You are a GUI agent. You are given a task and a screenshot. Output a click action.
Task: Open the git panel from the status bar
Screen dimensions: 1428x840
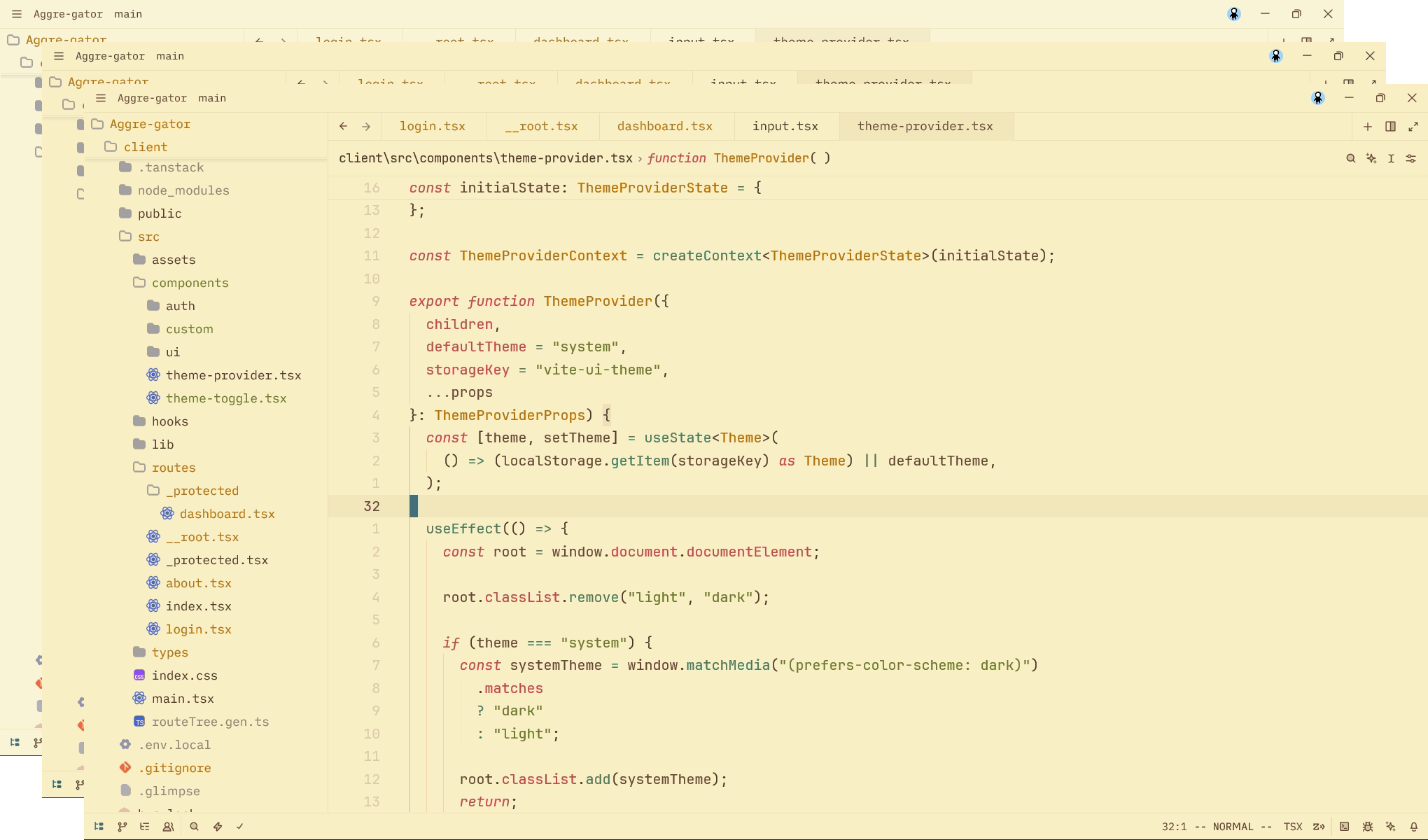[x=122, y=827]
